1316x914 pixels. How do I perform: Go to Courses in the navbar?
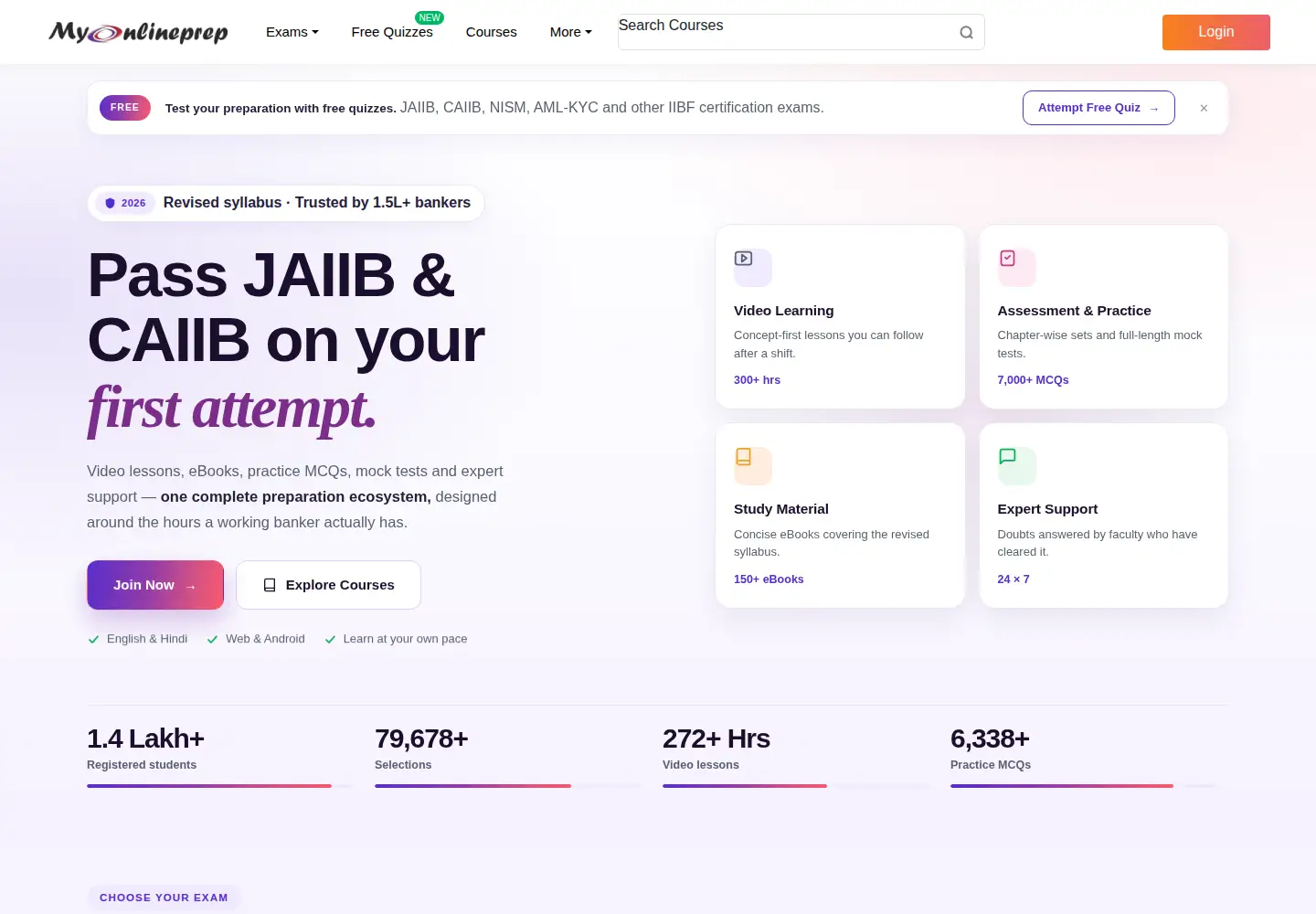[x=492, y=32]
